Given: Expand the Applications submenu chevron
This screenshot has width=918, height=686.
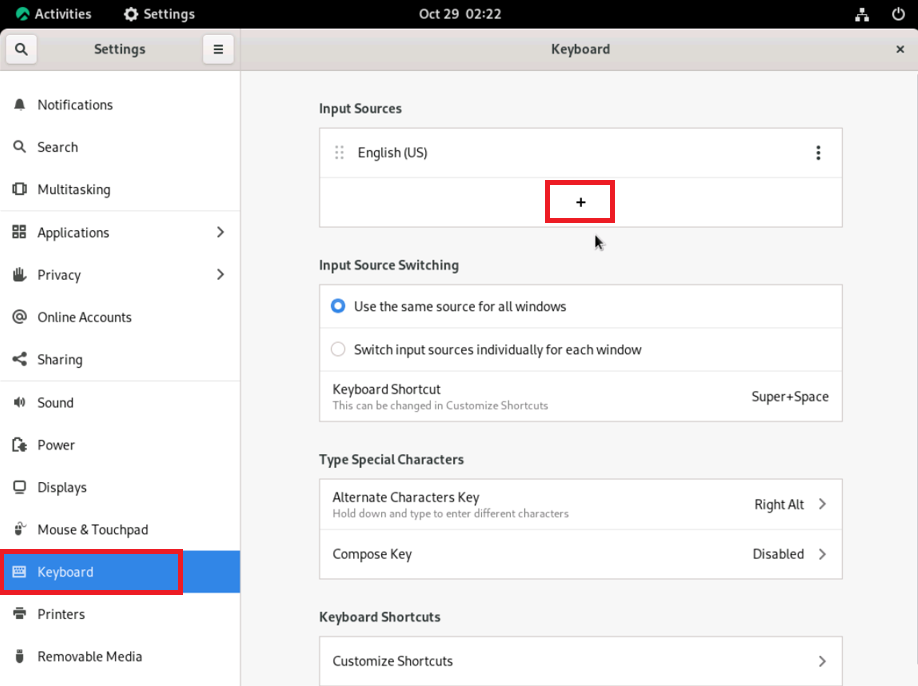Looking at the screenshot, I should point(220,232).
